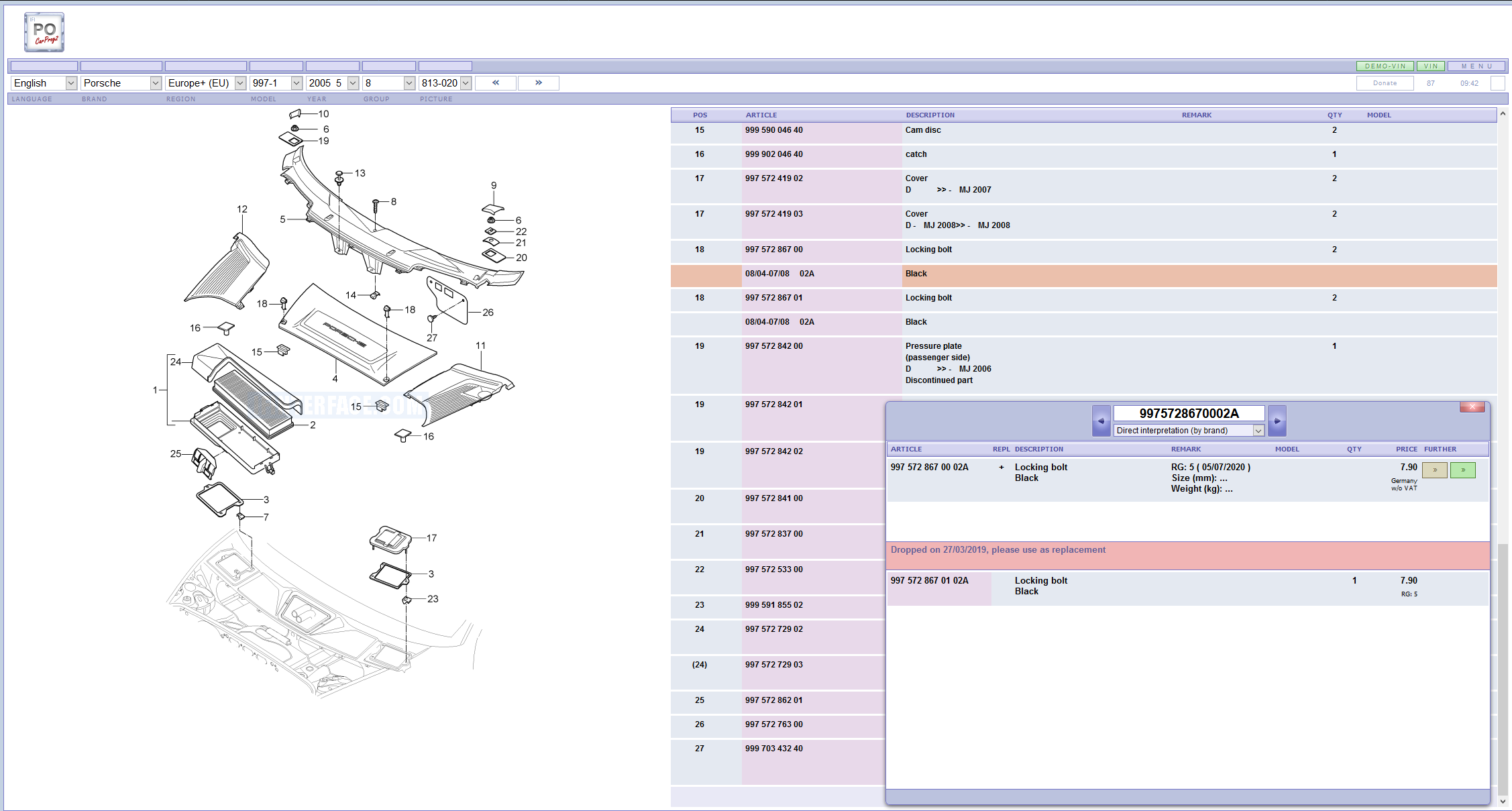Screen dimensions: 1512x811
Task: Click the DEMO-VIN tab button
Action: (1385, 67)
